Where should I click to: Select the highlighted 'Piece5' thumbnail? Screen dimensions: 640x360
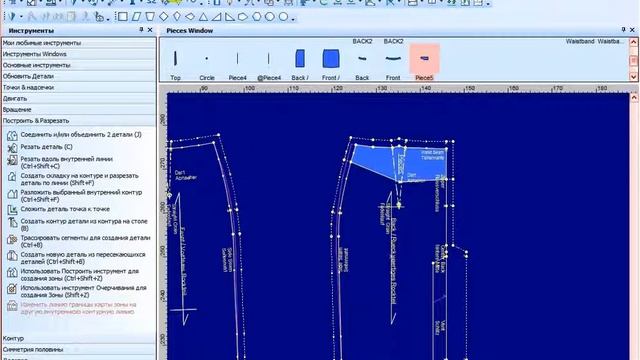click(424, 59)
